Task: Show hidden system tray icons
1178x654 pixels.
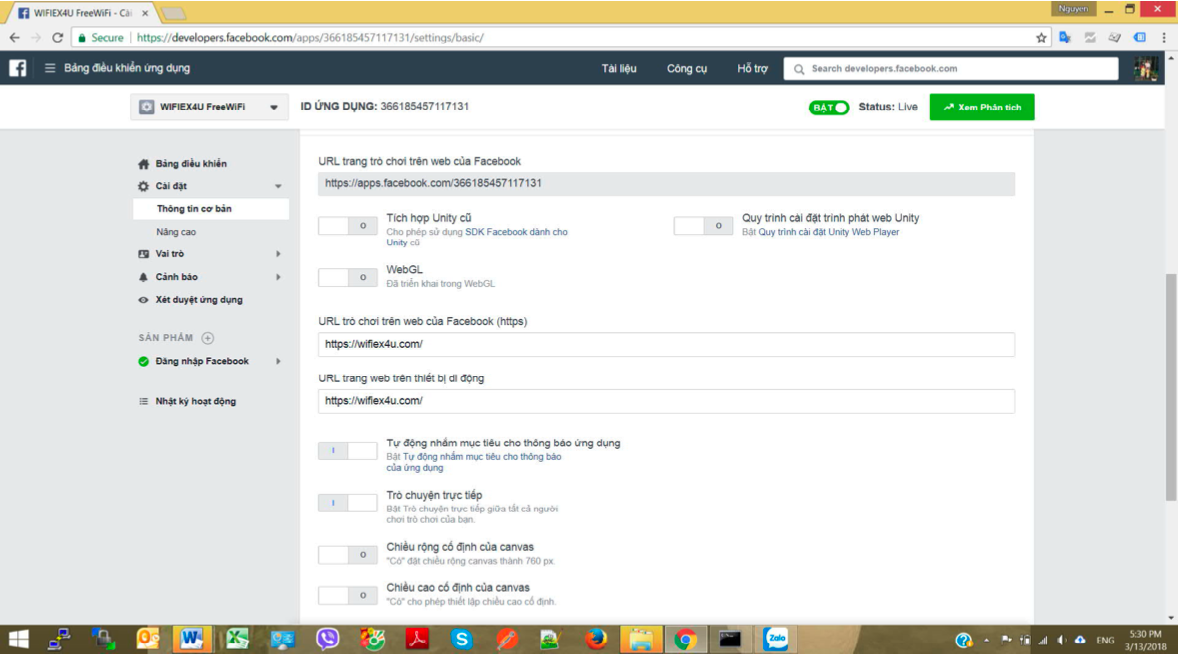Action: coord(986,640)
